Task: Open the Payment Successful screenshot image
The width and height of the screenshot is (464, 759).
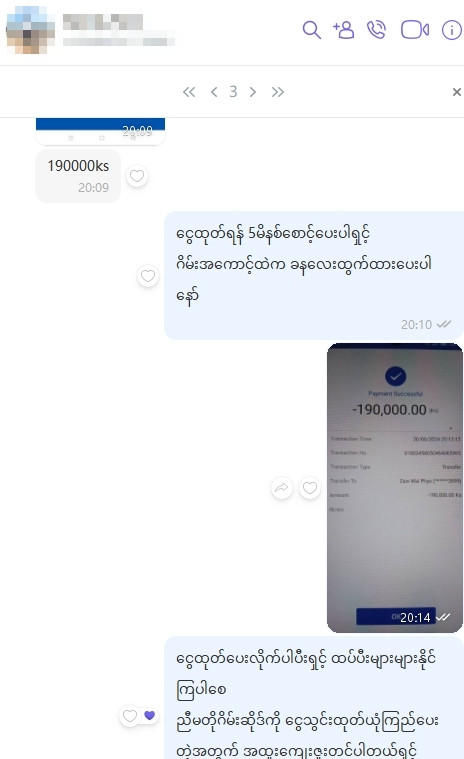Action: click(x=395, y=488)
